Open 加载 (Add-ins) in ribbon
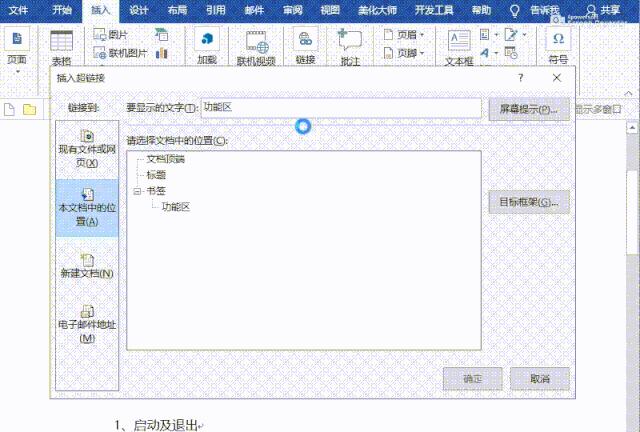The width and height of the screenshot is (640, 432). tap(207, 46)
